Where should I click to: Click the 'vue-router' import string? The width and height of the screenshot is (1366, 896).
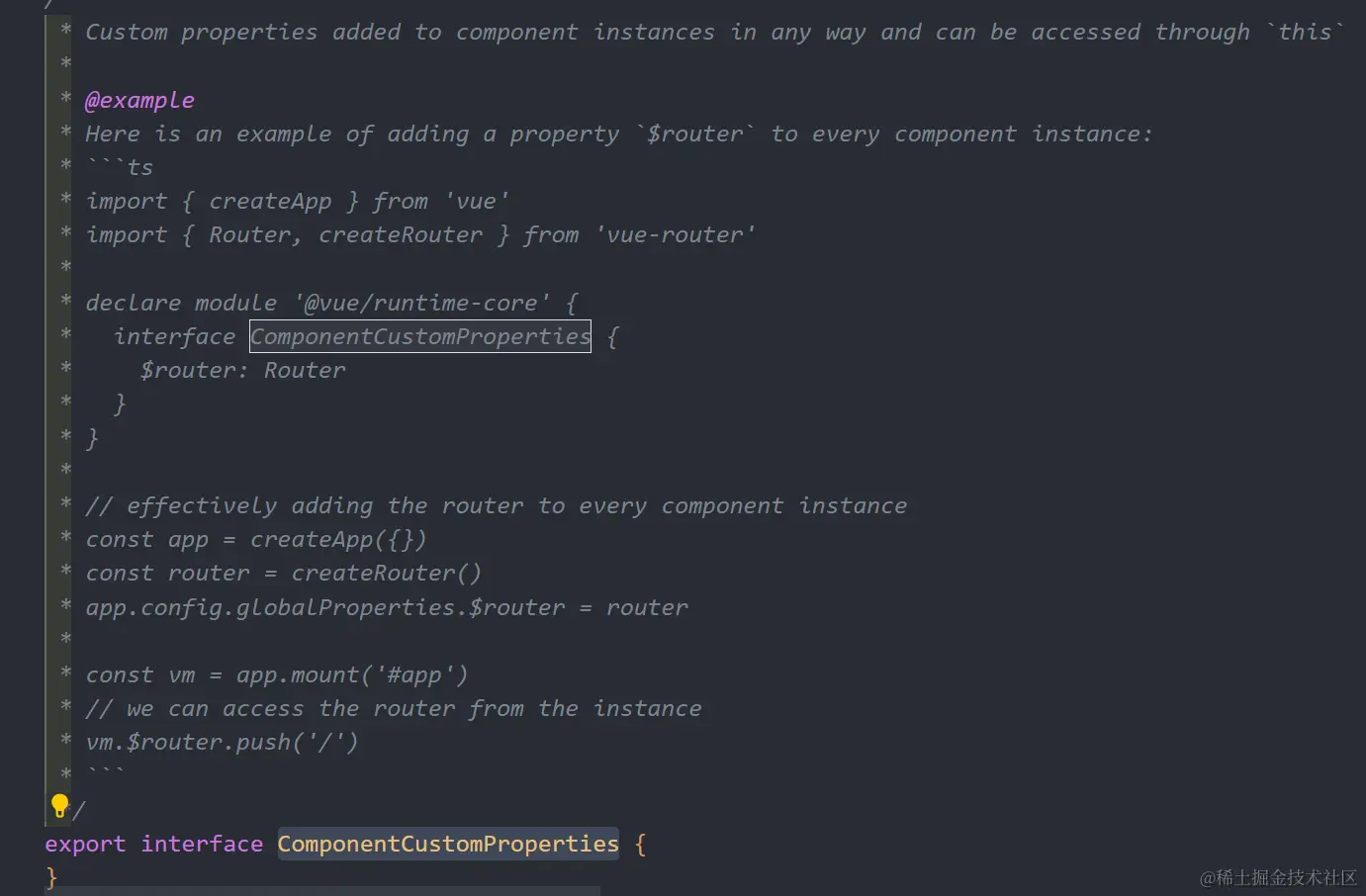tap(676, 234)
